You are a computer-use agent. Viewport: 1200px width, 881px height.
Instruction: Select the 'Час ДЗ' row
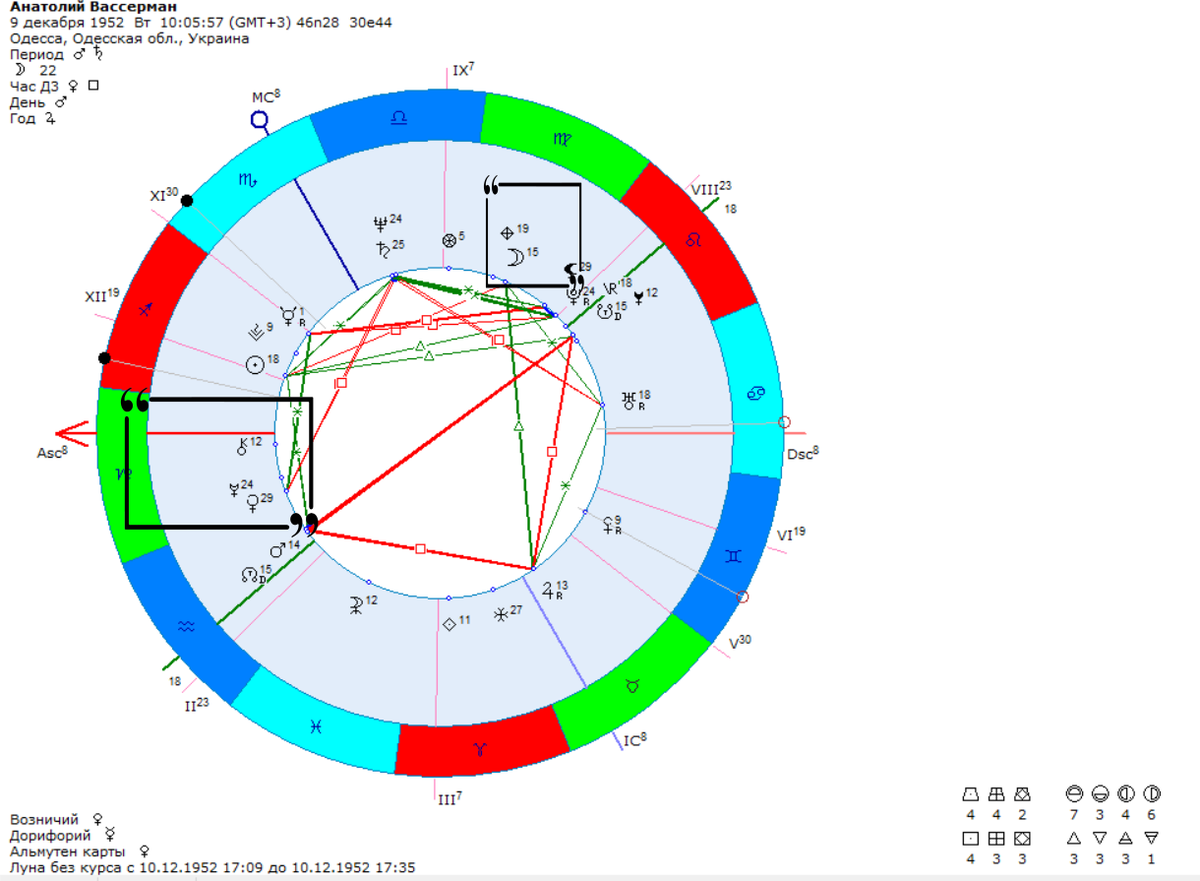pos(54,86)
